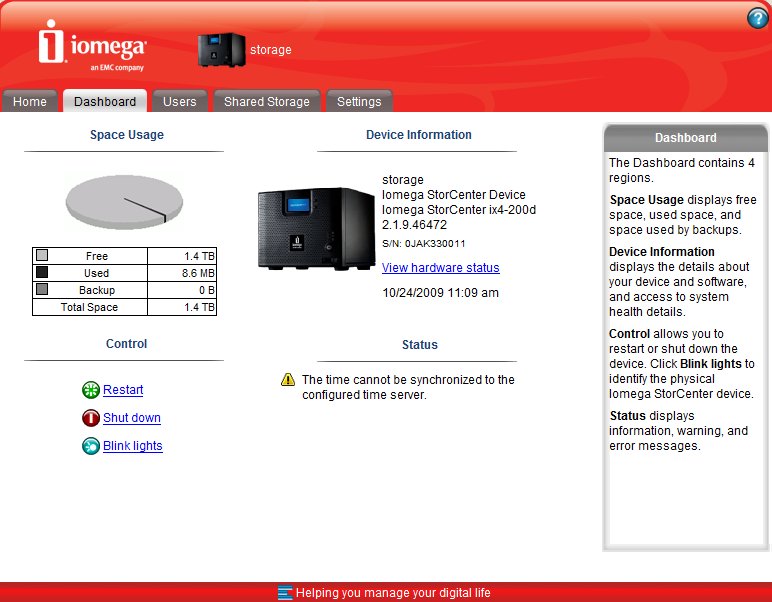Click the yellow warning status icon

click(288, 380)
